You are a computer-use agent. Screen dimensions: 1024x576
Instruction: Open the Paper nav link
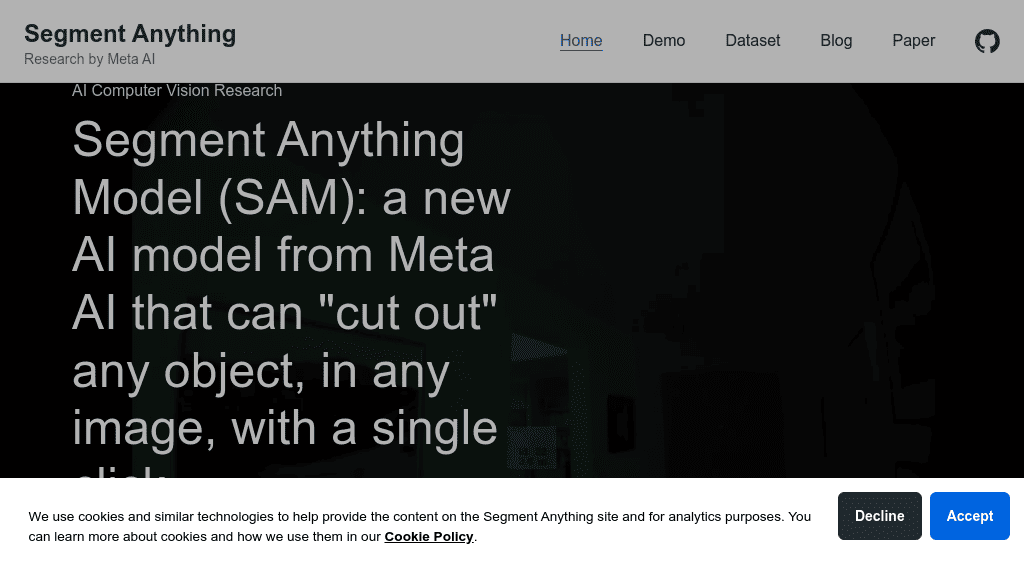pos(914,41)
